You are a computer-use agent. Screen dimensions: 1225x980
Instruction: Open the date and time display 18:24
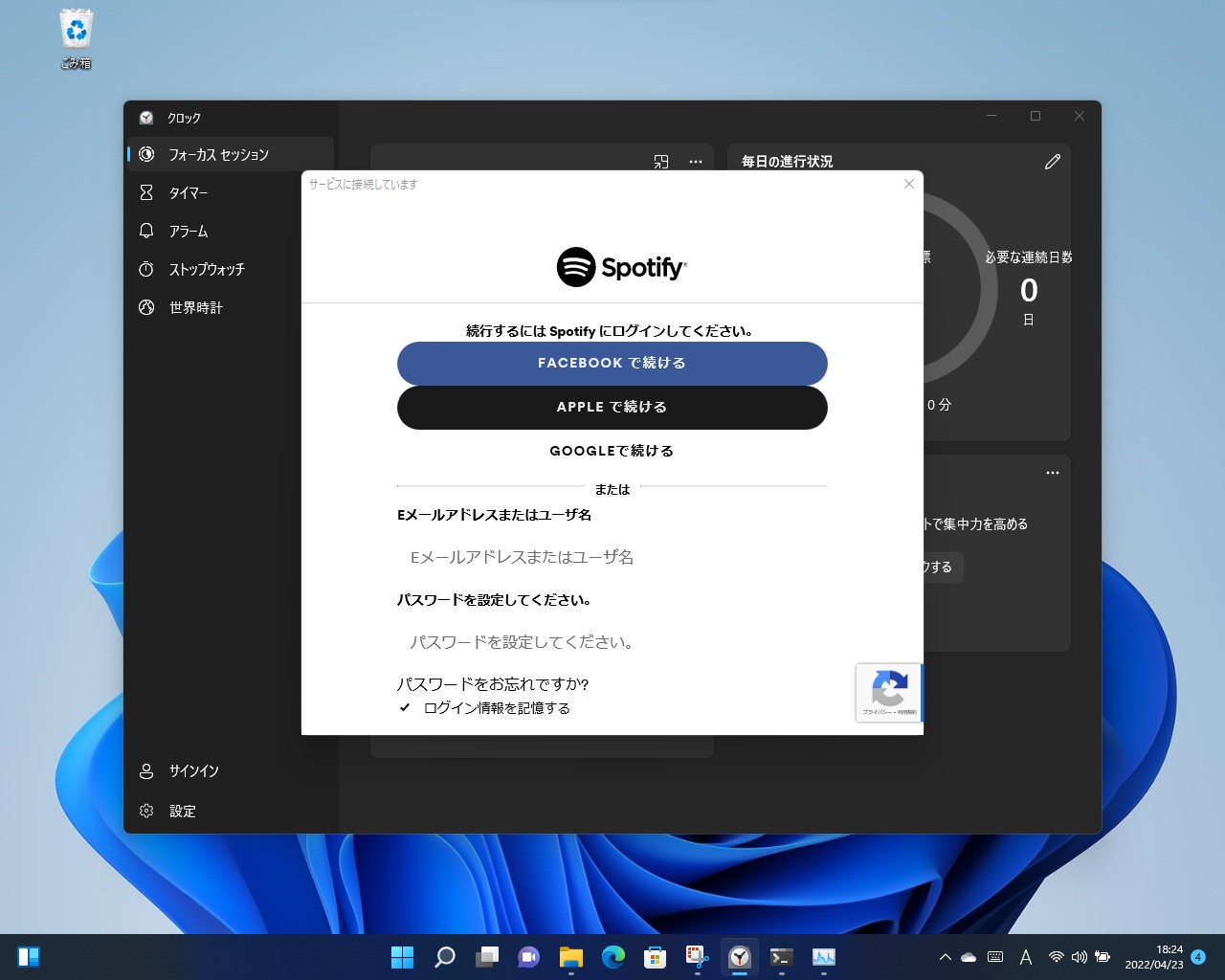(1154, 957)
